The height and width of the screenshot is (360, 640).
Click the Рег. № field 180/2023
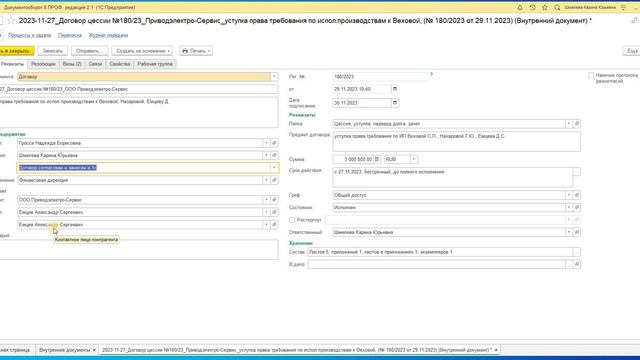click(380, 77)
